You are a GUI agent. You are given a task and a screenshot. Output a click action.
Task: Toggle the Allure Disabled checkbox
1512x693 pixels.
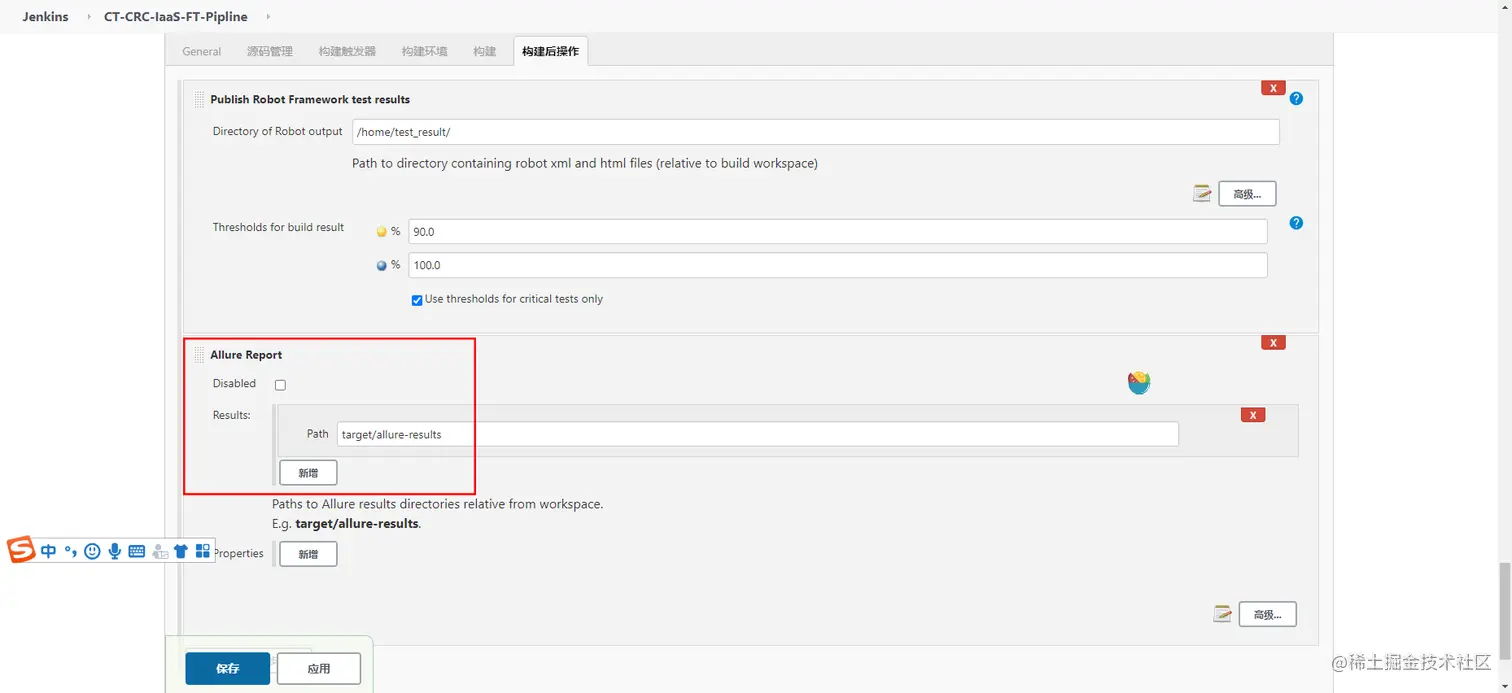[280, 385]
